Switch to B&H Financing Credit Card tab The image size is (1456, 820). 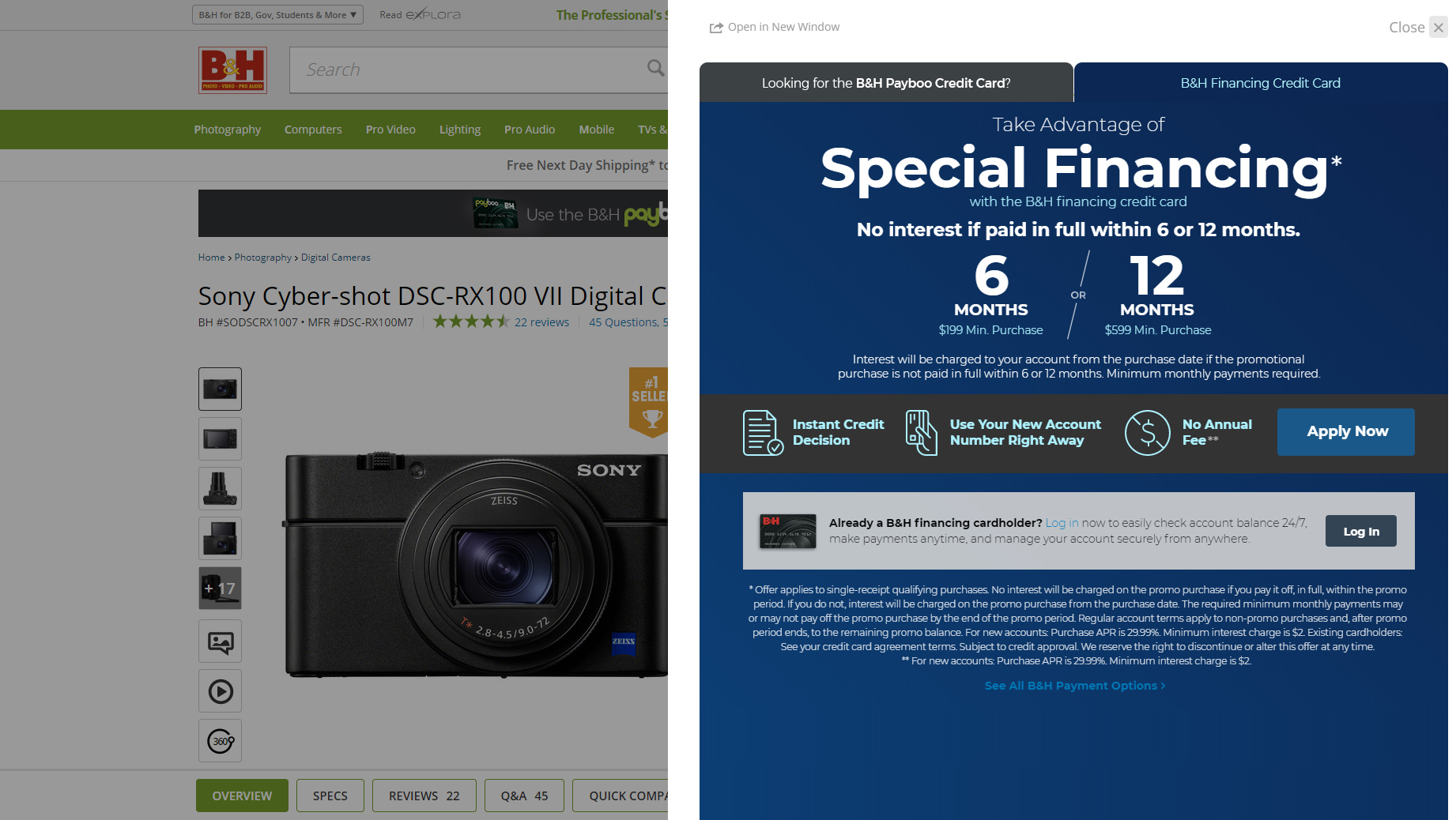tap(1261, 83)
